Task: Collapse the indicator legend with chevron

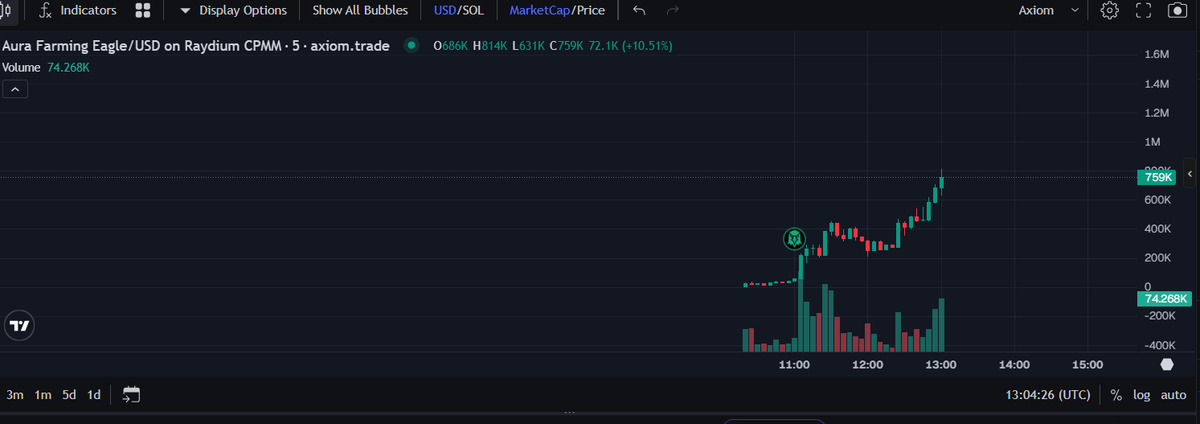Action: pos(16,89)
